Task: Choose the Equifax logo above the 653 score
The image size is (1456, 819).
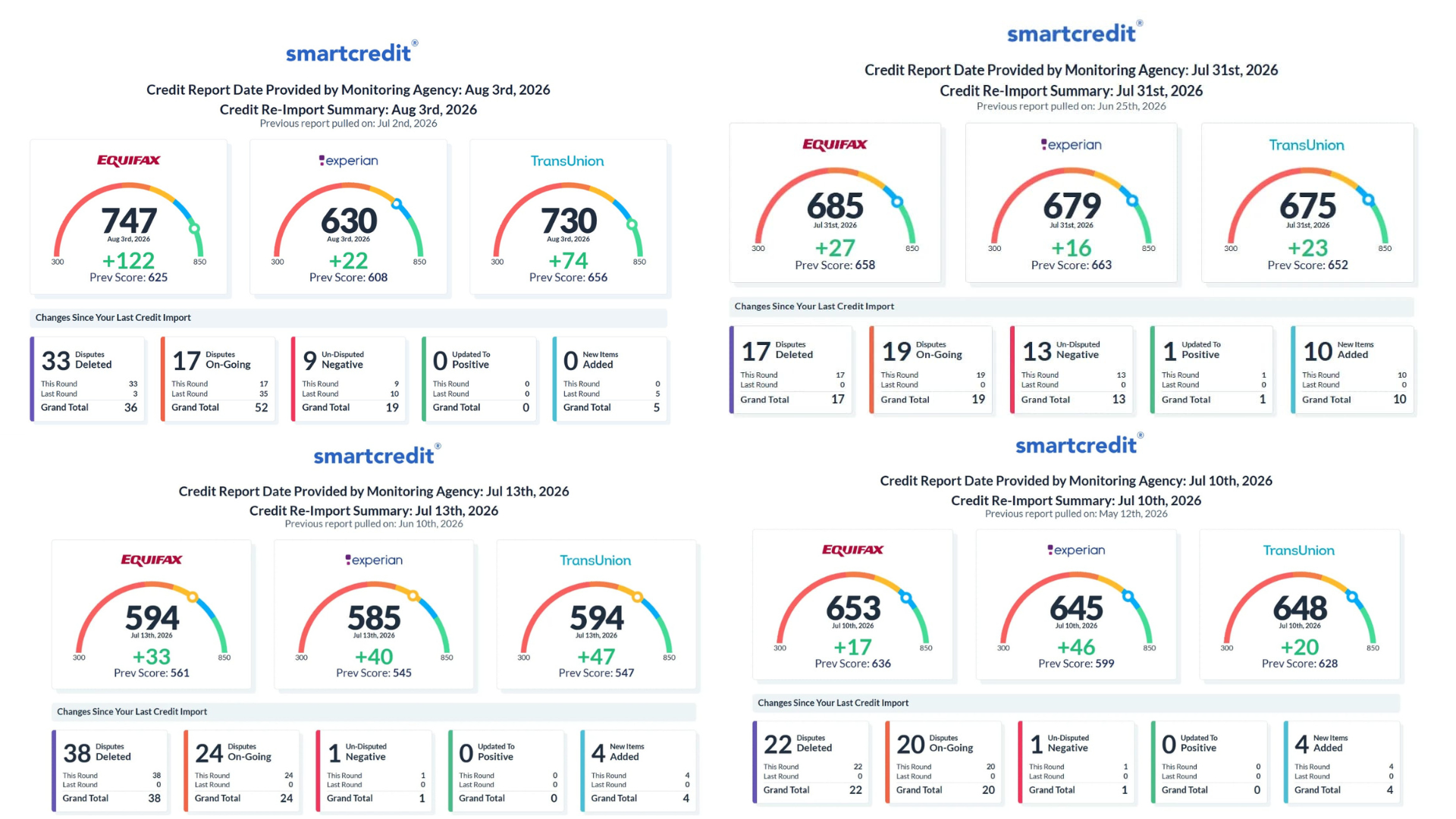Action: tap(853, 550)
